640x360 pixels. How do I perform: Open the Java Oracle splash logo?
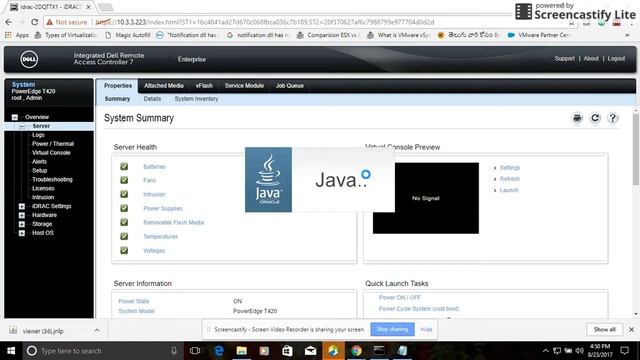pos(268,180)
